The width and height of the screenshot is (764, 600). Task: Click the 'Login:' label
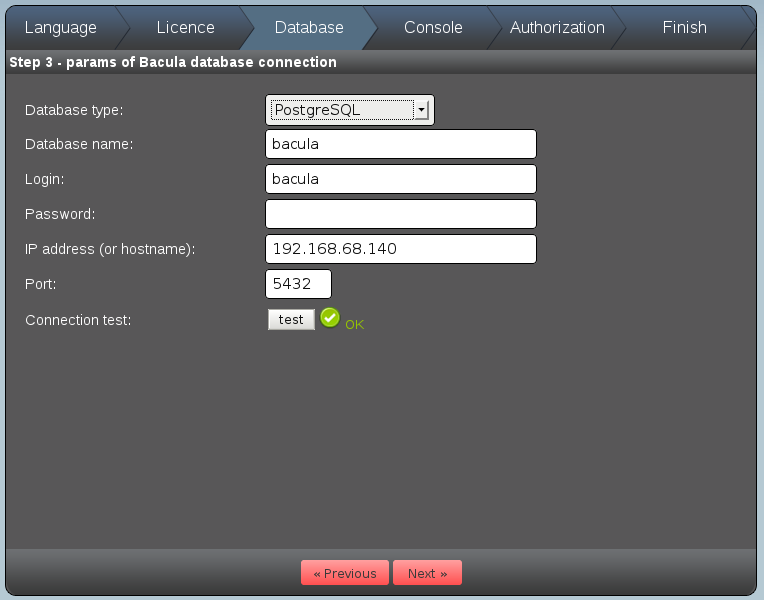(x=44, y=179)
